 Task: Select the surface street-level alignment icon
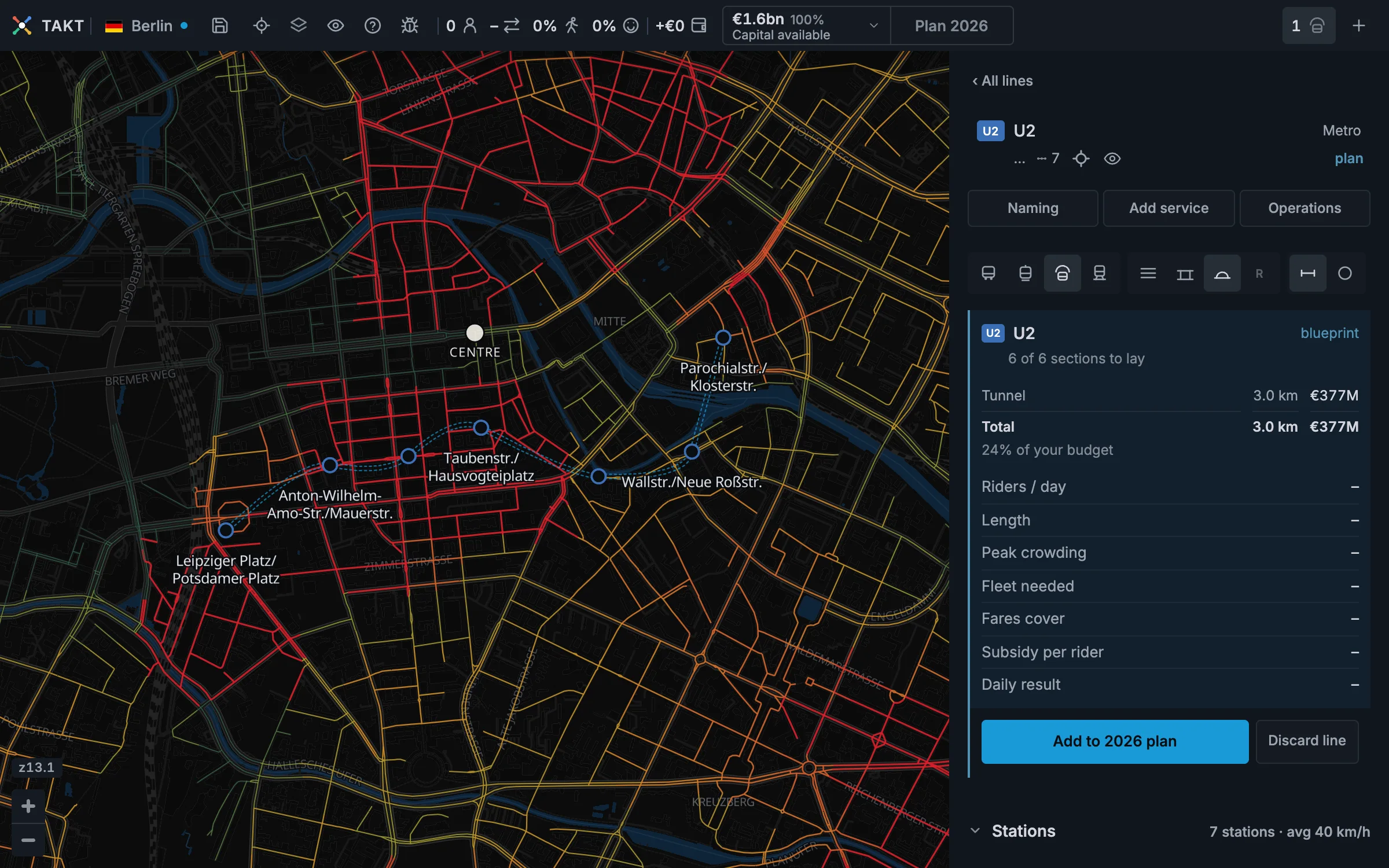(x=1148, y=273)
